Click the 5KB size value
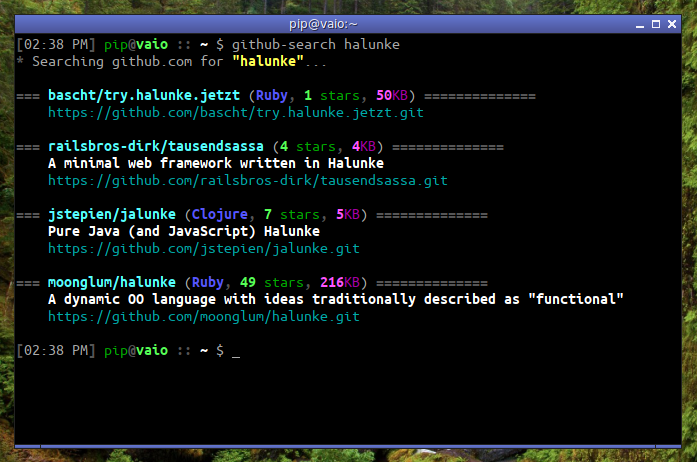This screenshot has width=697, height=462. (348, 214)
